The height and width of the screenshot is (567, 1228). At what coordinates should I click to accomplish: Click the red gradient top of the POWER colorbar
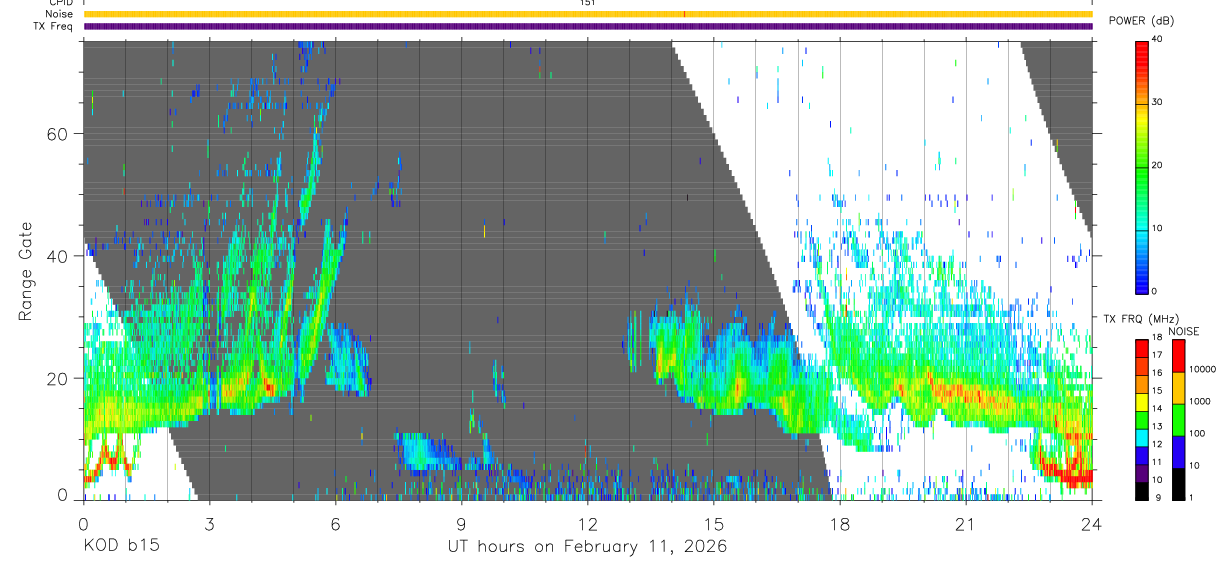pos(1141,55)
